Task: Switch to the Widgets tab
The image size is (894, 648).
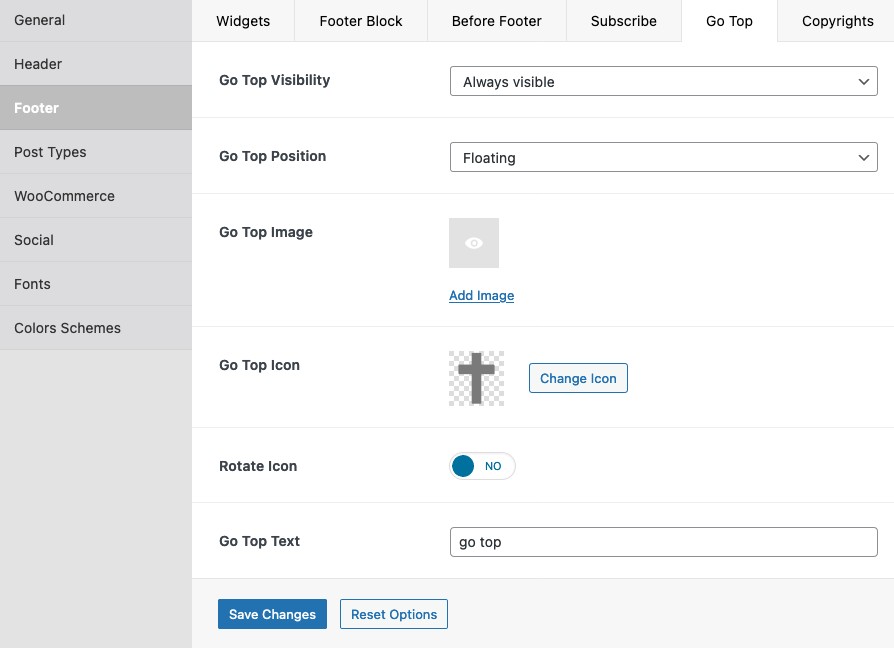Action: point(243,21)
